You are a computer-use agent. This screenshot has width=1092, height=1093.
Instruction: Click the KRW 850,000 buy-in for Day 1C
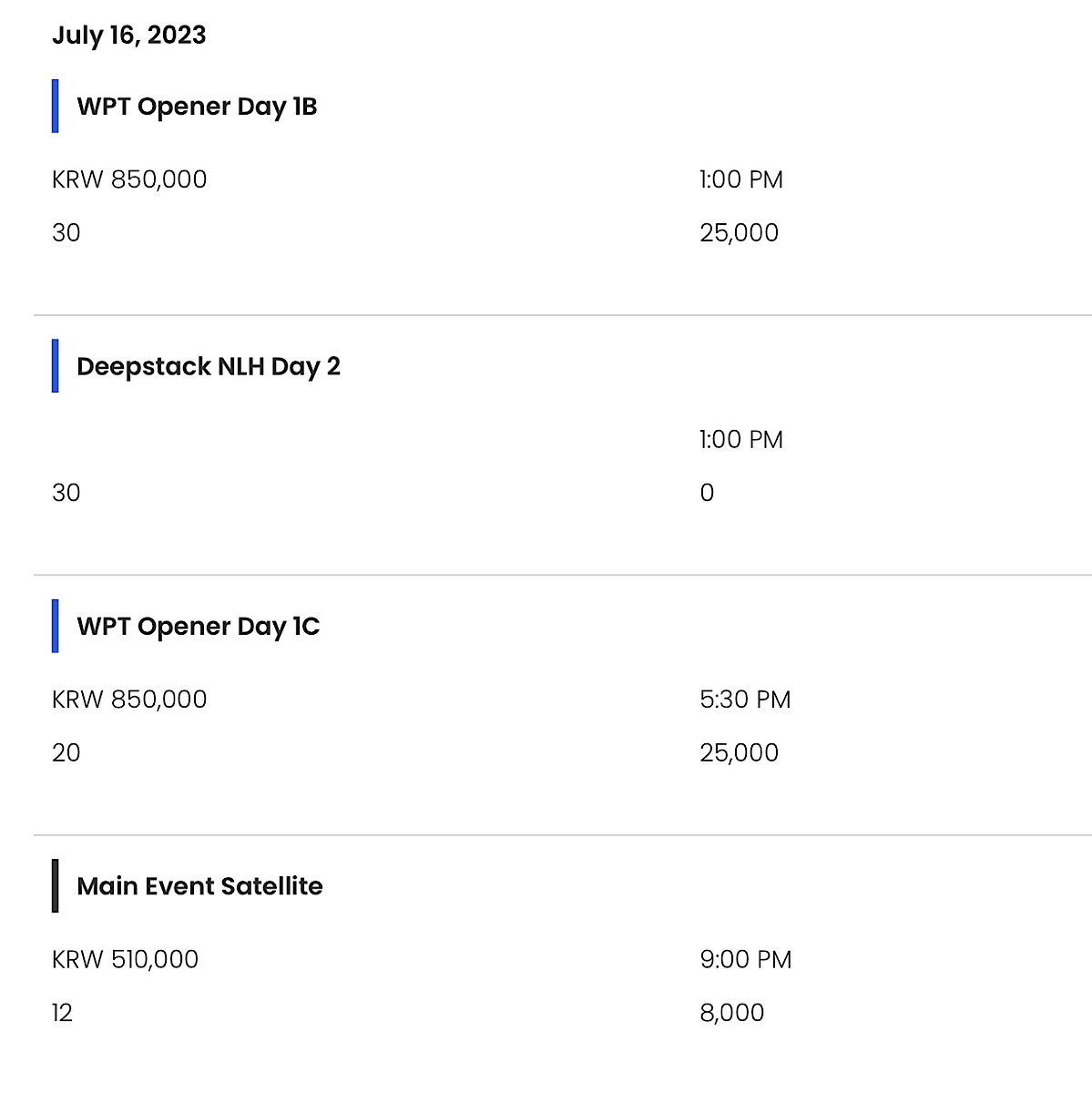pos(129,700)
